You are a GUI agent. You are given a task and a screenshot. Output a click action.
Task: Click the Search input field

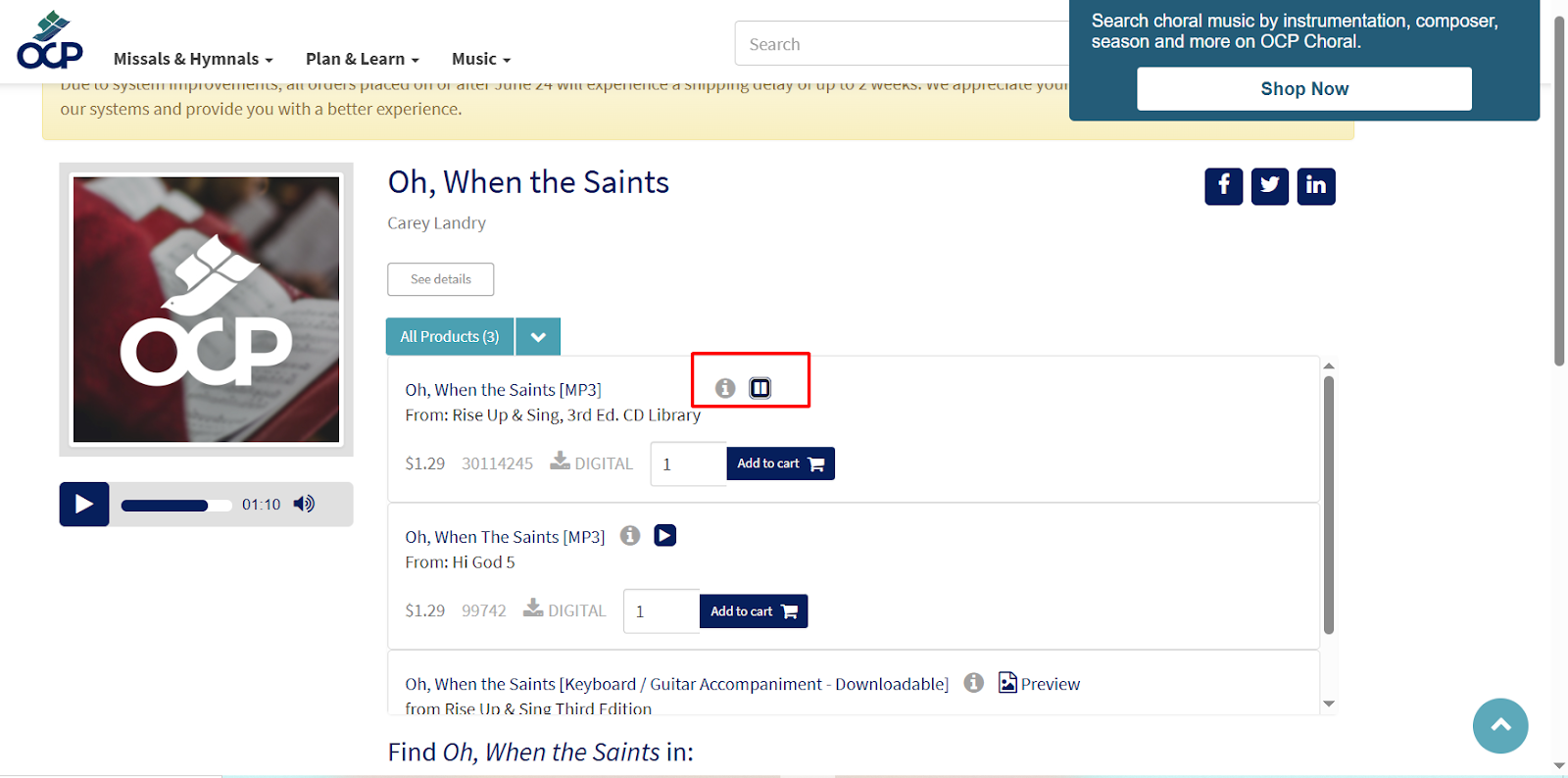902,44
